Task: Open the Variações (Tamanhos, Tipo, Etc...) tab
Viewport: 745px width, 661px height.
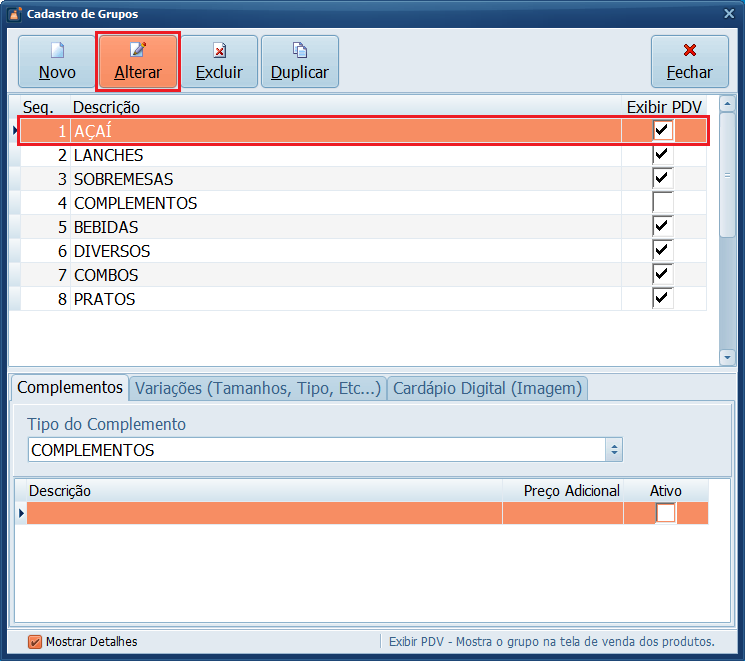Action: click(x=258, y=388)
